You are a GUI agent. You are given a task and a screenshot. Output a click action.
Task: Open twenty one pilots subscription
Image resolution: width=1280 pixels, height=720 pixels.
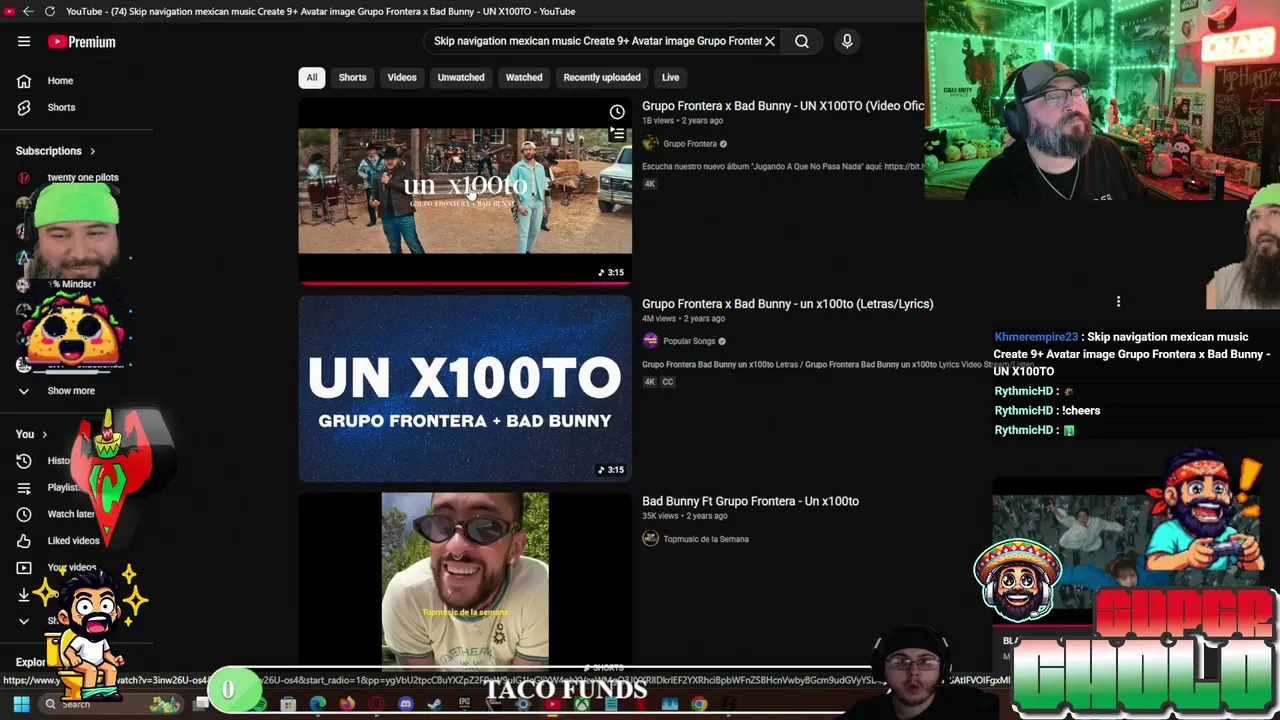pos(83,177)
